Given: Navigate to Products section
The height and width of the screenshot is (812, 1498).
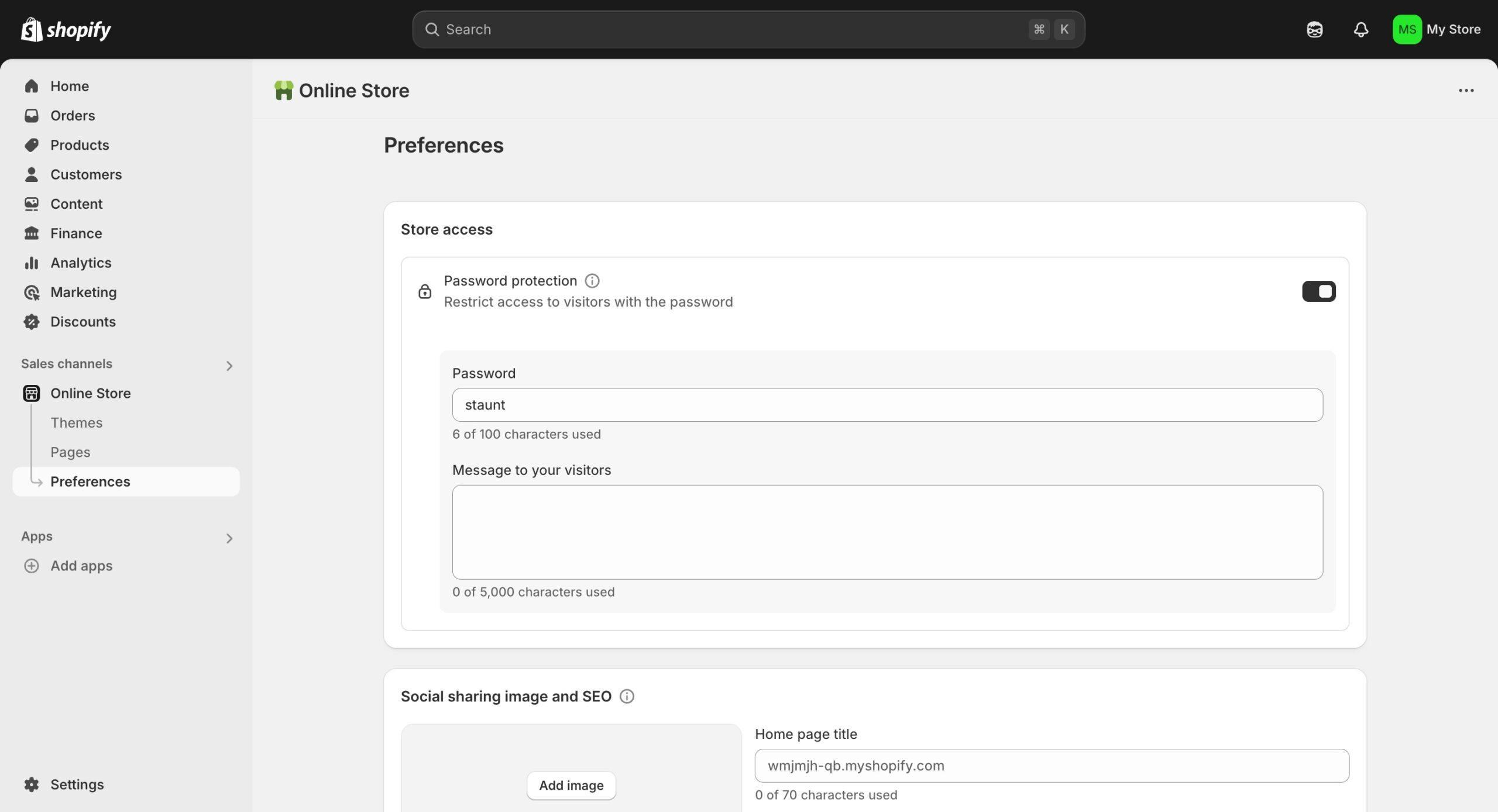Looking at the screenshot, I should point(80,145).
